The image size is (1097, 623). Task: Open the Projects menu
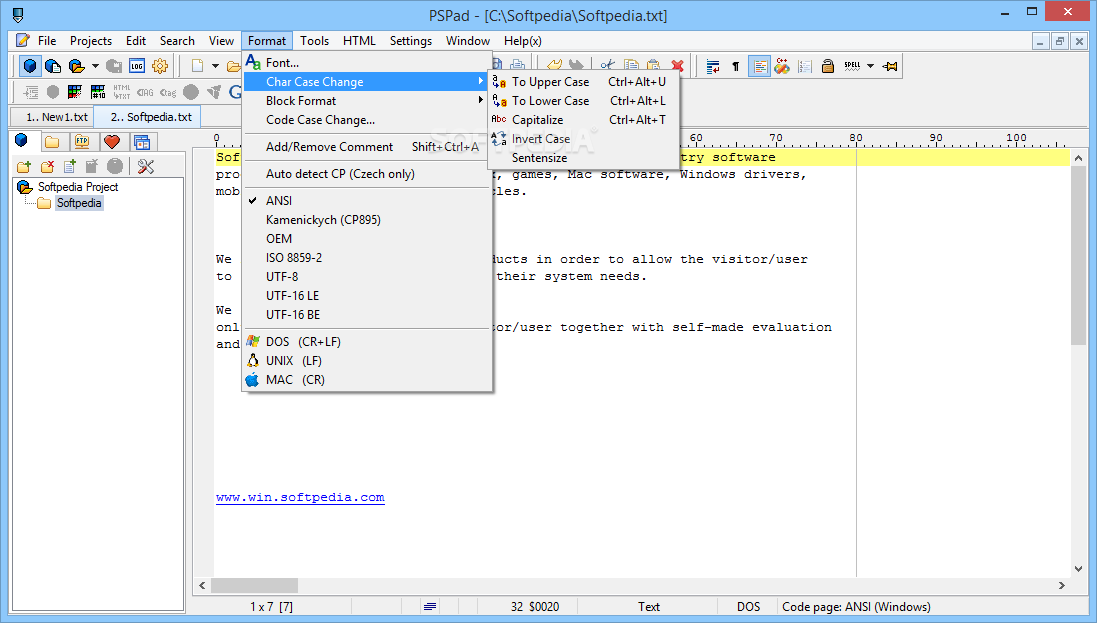pos(91,41)
